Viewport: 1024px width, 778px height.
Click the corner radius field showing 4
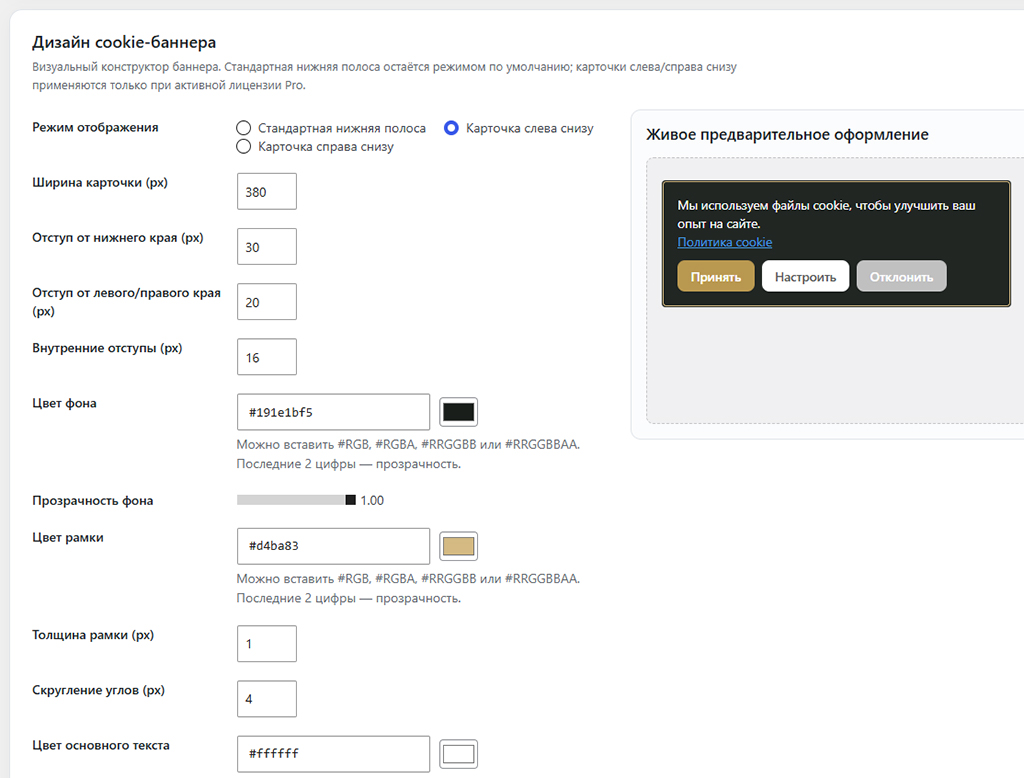coord(266,699)
